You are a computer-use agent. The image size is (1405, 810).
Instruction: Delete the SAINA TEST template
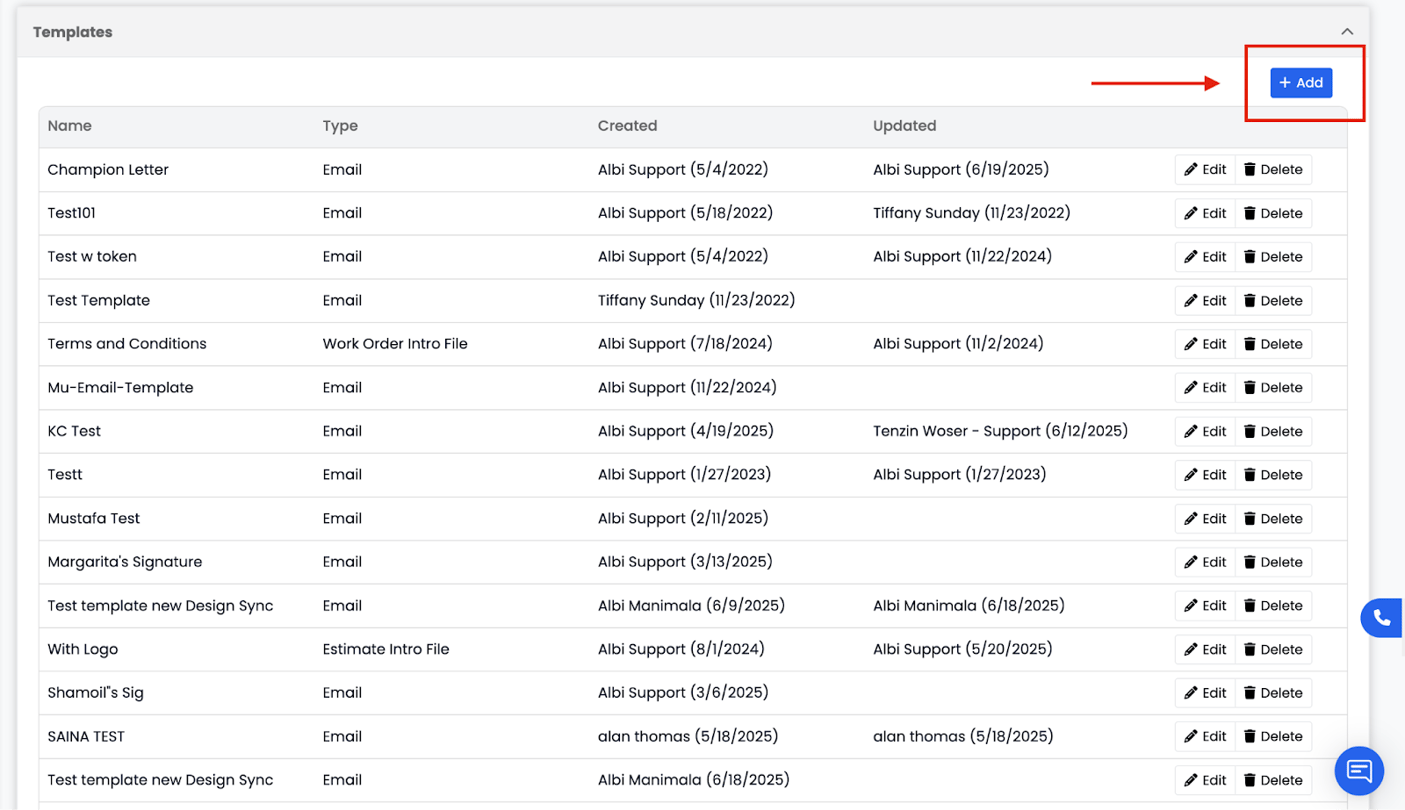pos(1273,736)
